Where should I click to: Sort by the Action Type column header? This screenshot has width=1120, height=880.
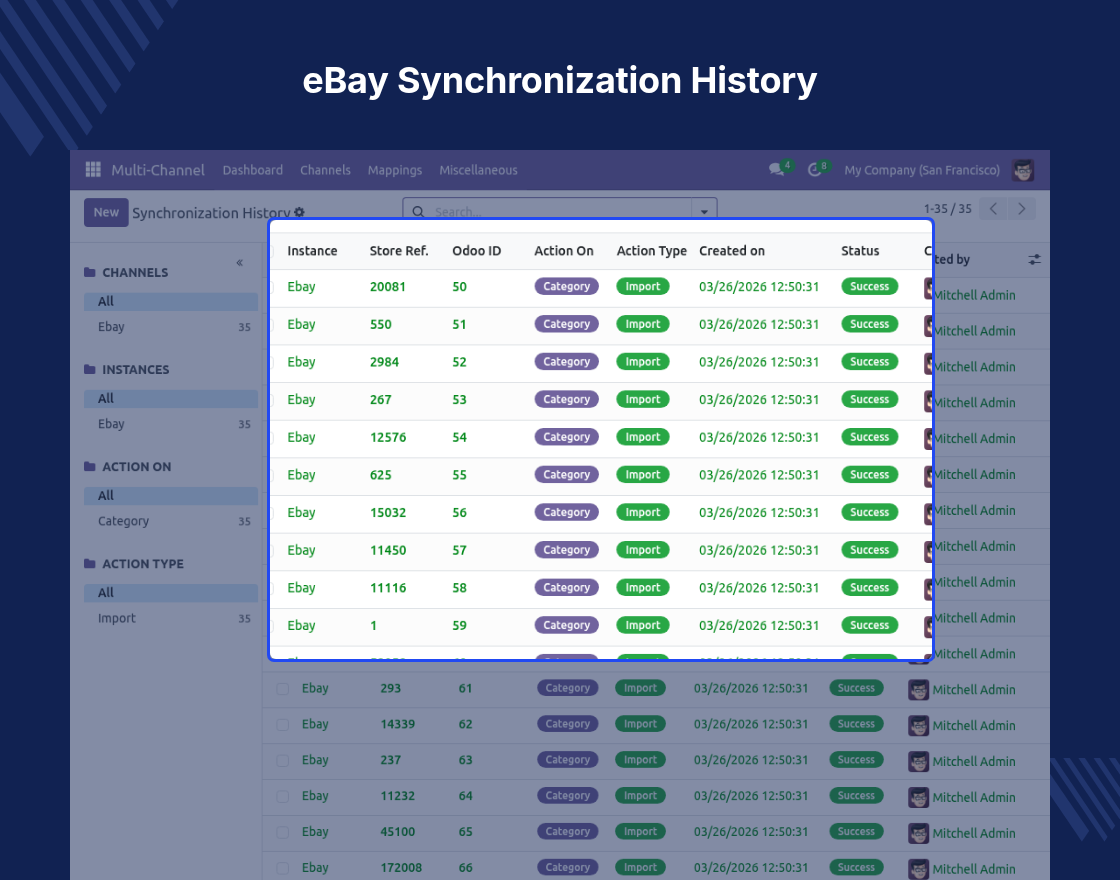click(x=651, y=251)
